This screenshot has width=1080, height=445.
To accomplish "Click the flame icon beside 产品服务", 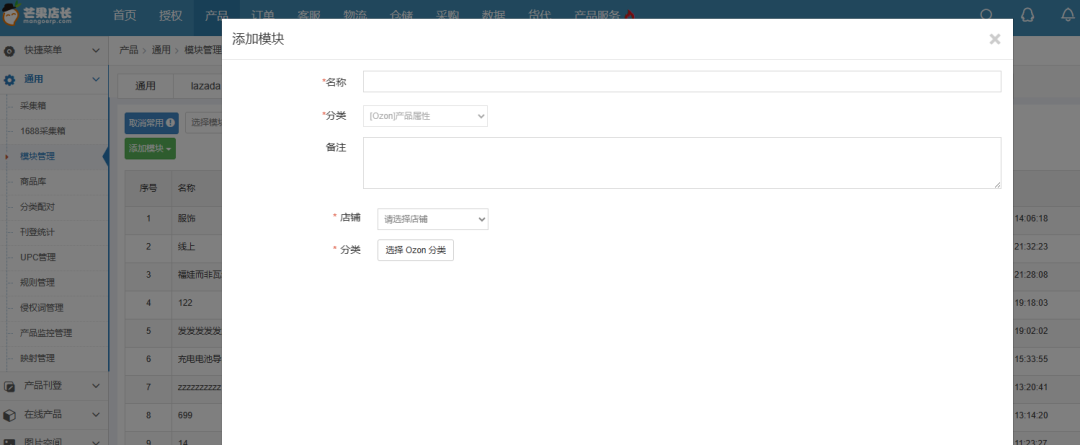I will click(629, 15).
